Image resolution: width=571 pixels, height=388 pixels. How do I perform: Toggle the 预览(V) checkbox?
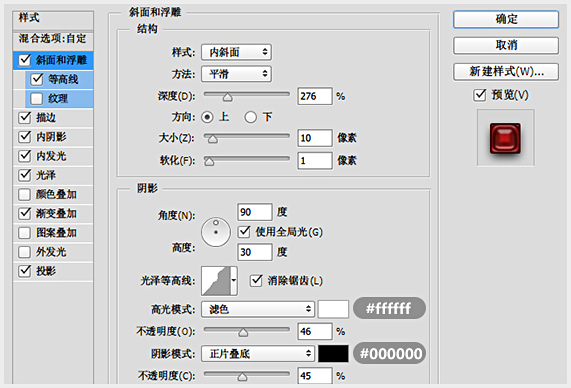[x=480, y=95]
